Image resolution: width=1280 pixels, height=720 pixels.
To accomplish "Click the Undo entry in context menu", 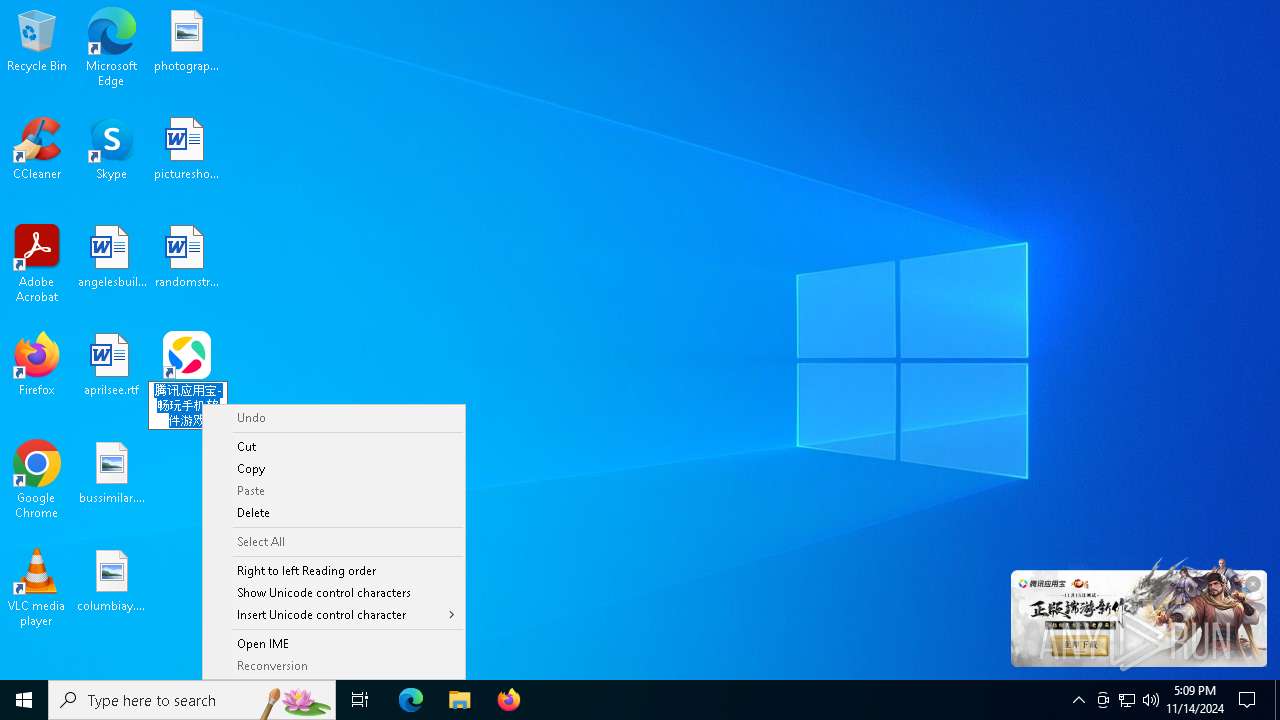I will [334, 418].
